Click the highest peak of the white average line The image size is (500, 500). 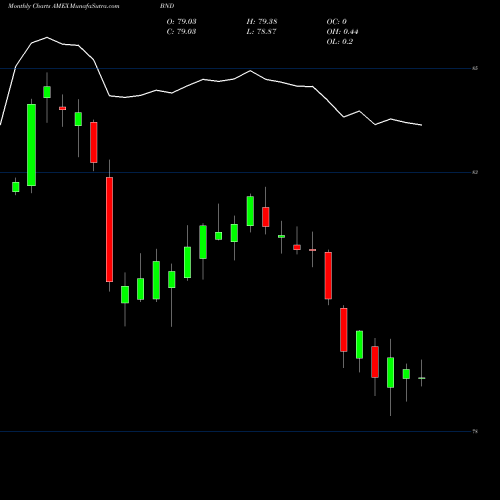tap(47, 37)
